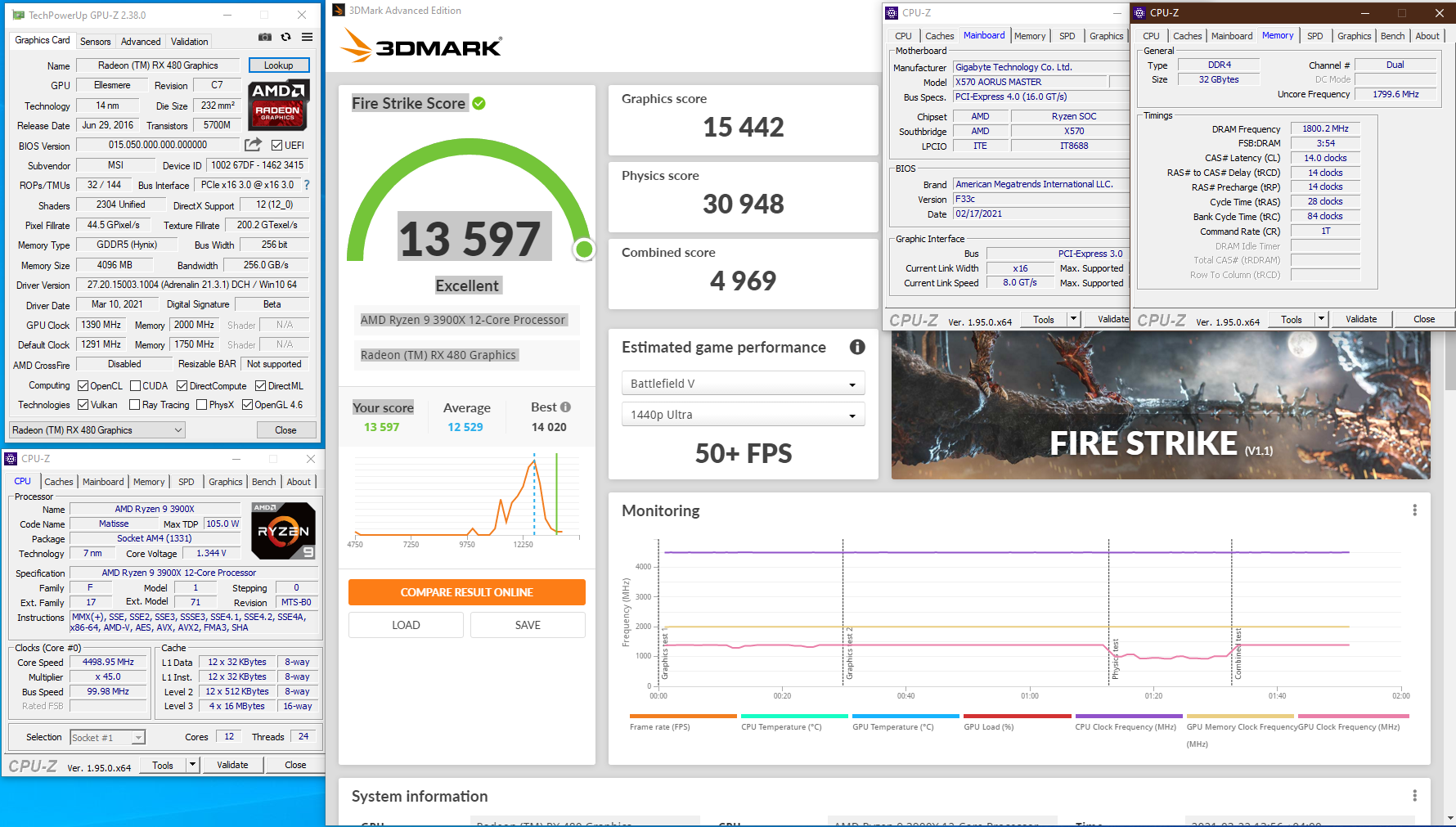Open the Caches tab in bottom-left CPU-Z
Image resolution: width=1456 pixels, height=827 pixels.
59,482
